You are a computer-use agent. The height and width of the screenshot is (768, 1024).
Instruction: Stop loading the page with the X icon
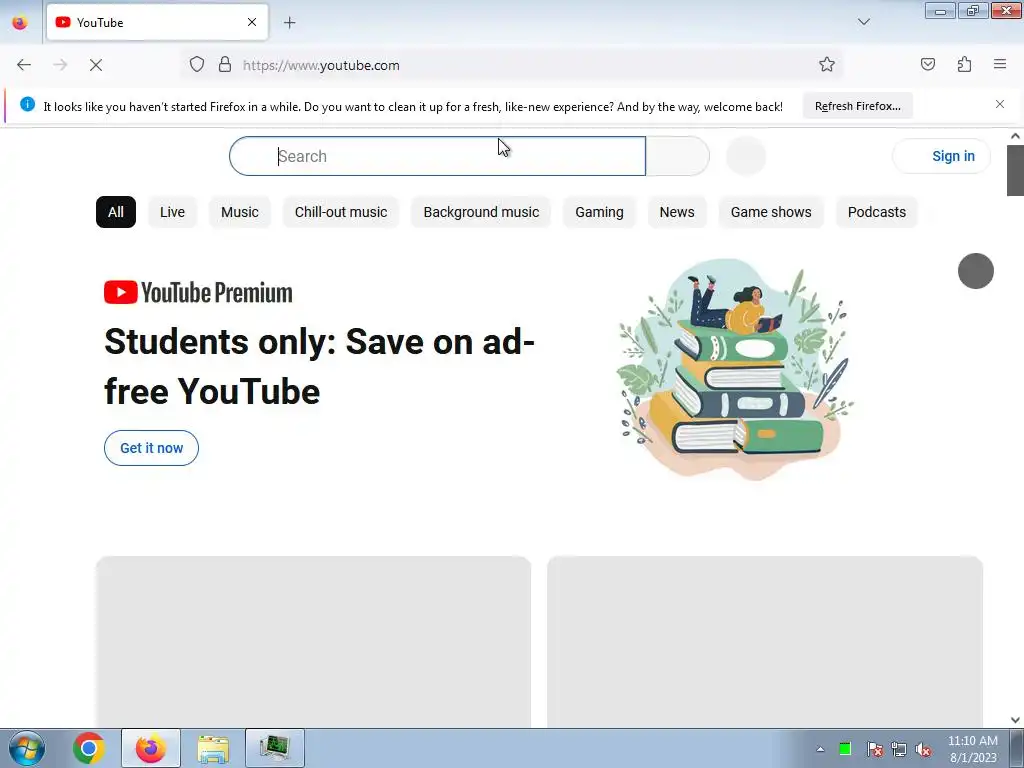click(96, 65)
